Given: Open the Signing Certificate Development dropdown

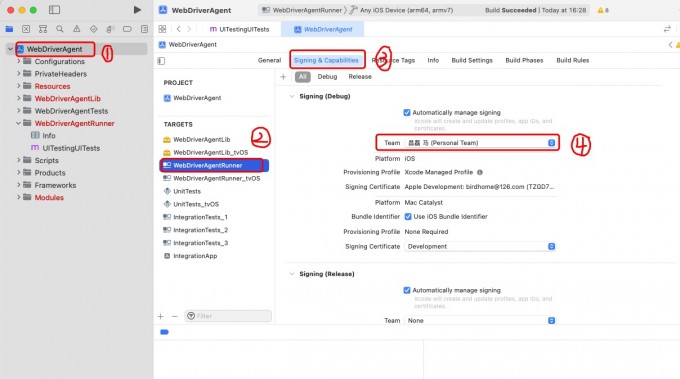Looking at the screenshot, I should point(480,246).
